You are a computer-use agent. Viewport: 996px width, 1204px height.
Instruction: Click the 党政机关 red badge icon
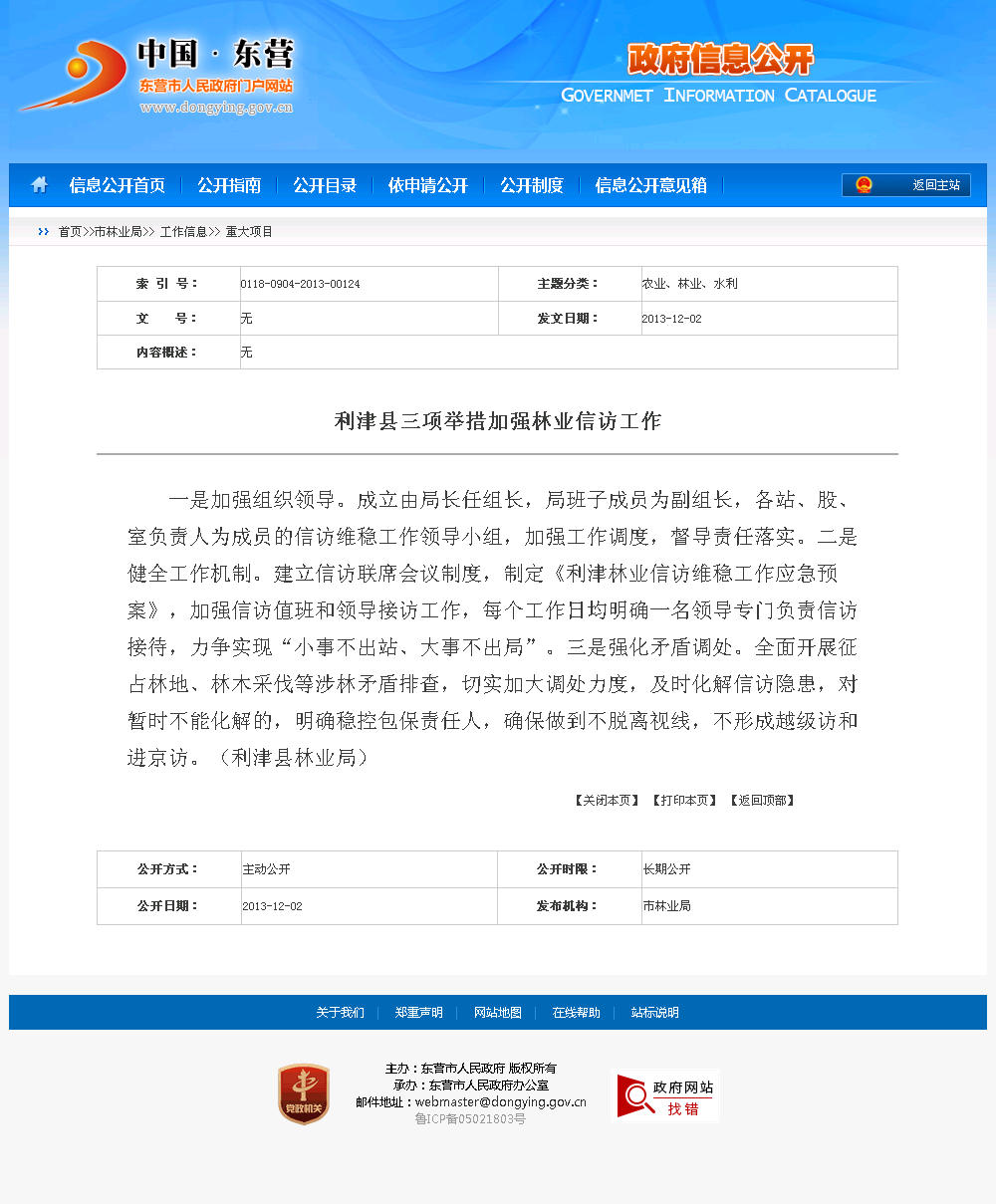pyautogui.click(x=304, y=1094)
